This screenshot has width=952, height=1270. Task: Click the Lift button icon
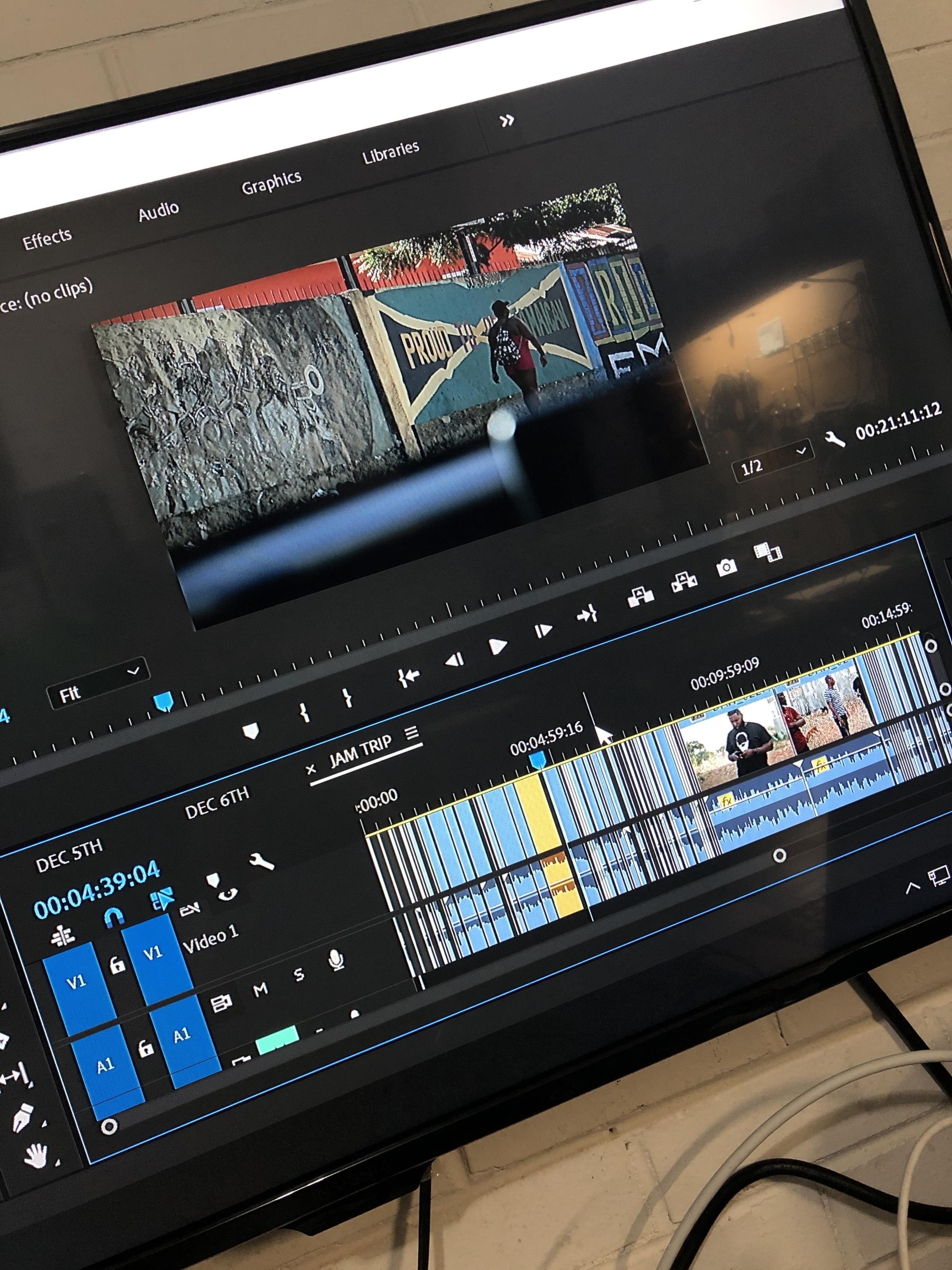point(641,596)
